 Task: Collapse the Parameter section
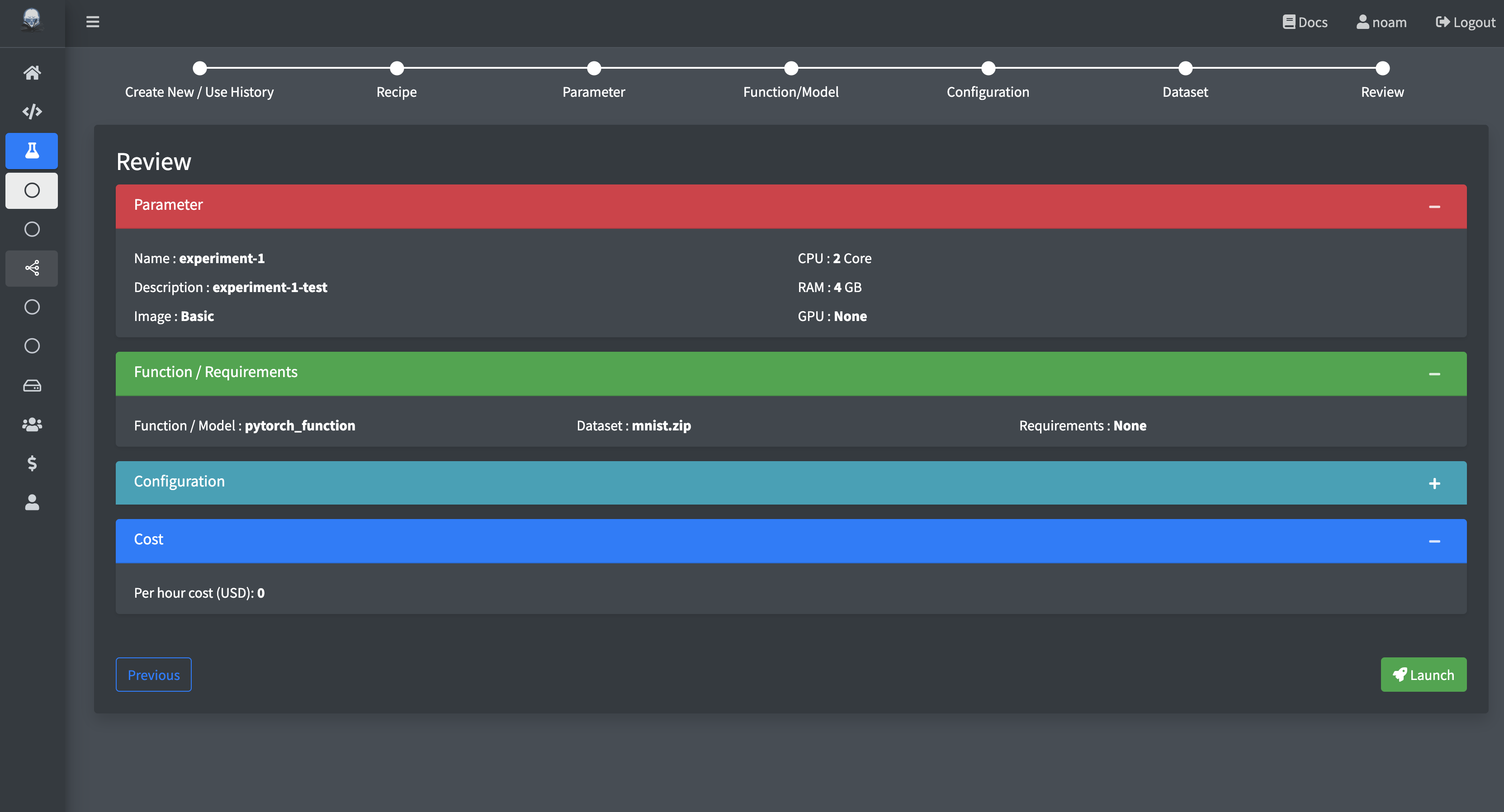tap(1434, 207)
